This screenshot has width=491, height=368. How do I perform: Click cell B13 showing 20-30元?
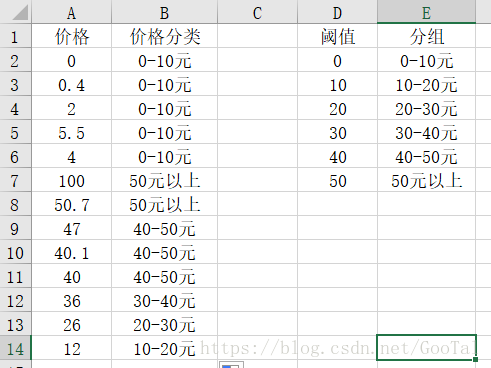tap(164, 324)
